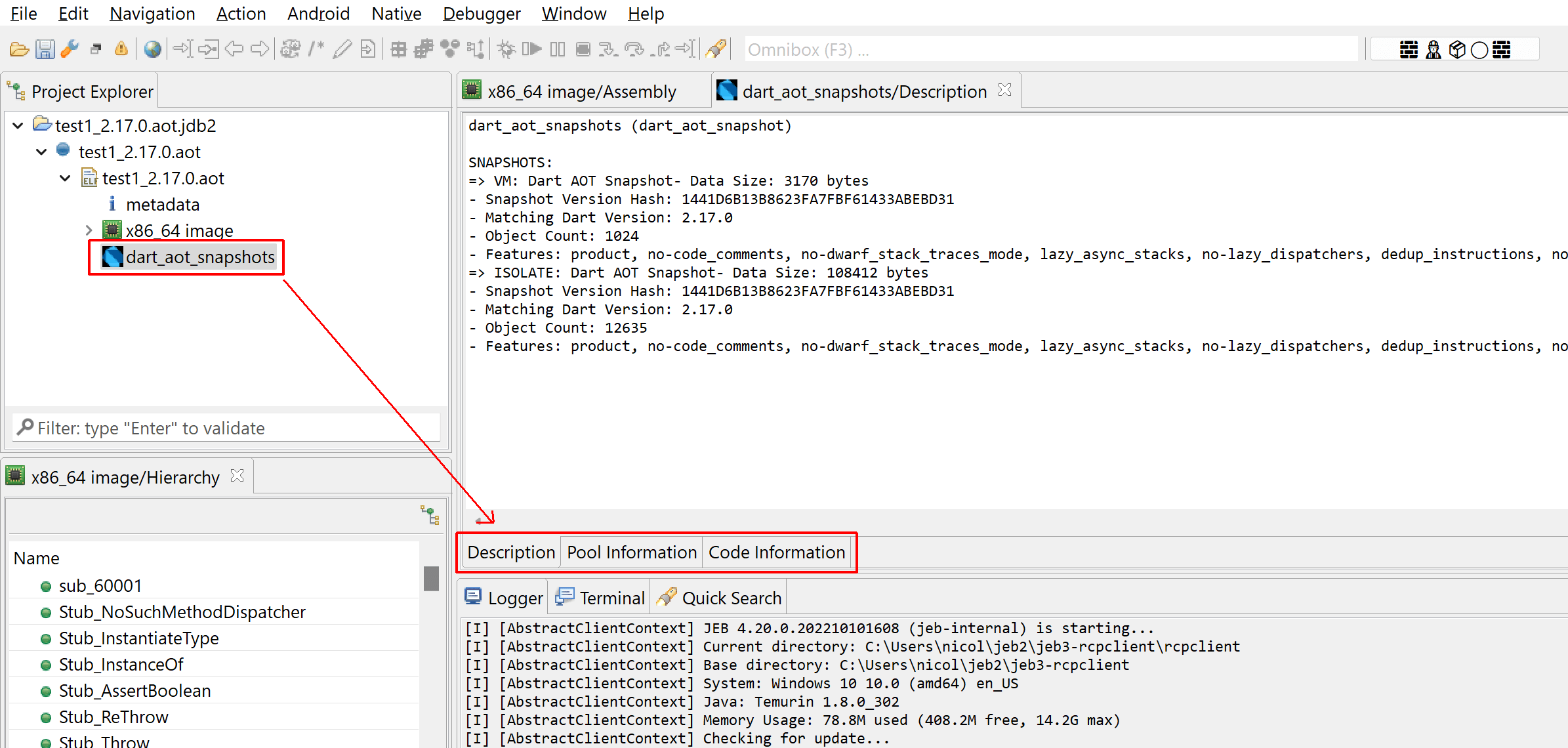Expand the x86_64 image tree node
The width and height of the screenshot is (1568, 748).
[x=89, y=230]
